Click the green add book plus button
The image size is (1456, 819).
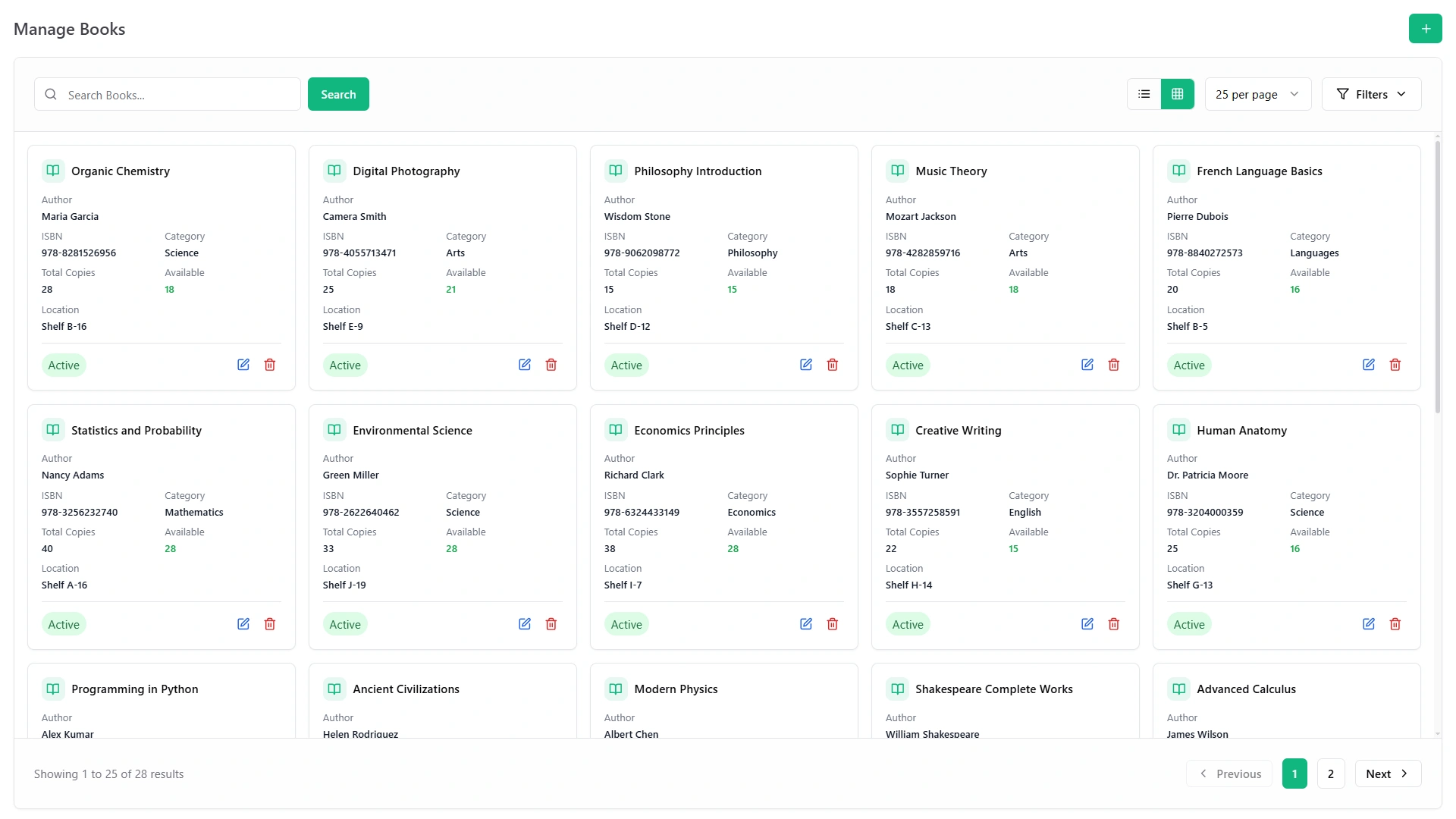coord(1425,29)
